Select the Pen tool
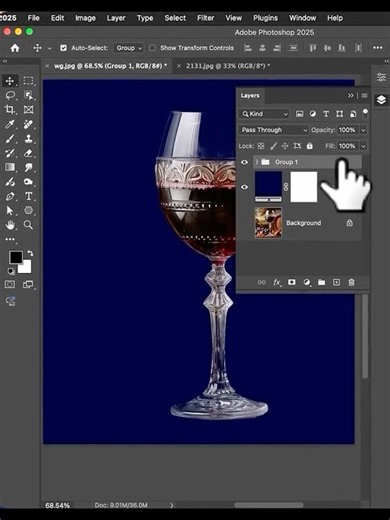 pyautogui.click(x=10, y=196)
